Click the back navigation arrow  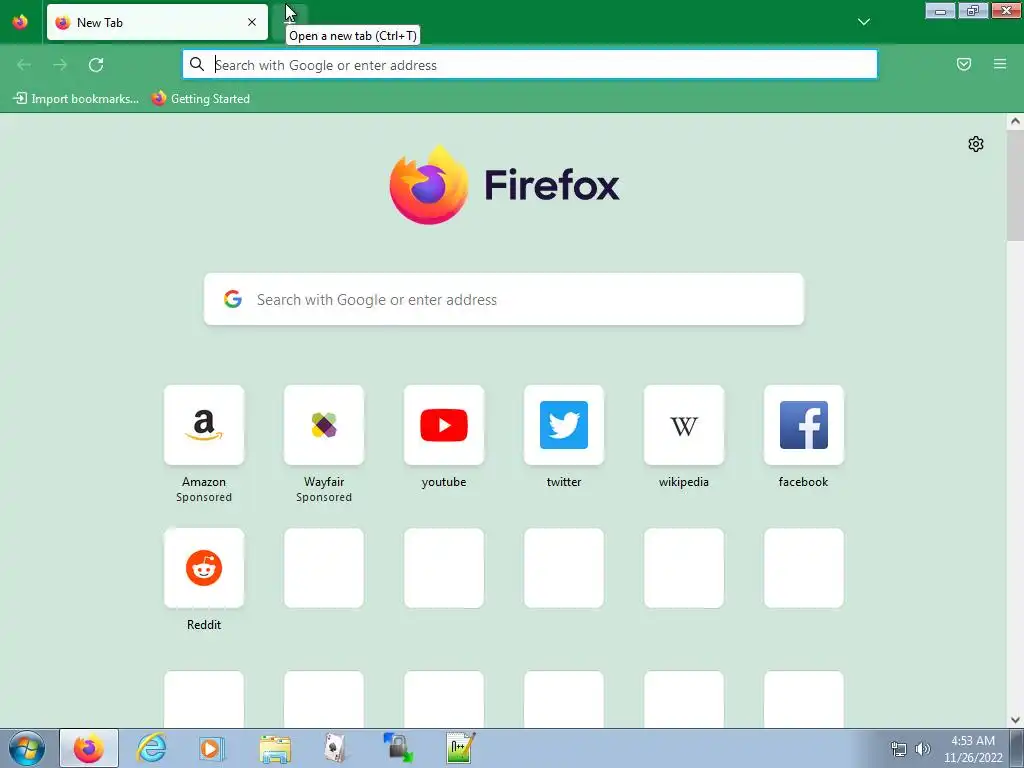(x=24, y=65)
